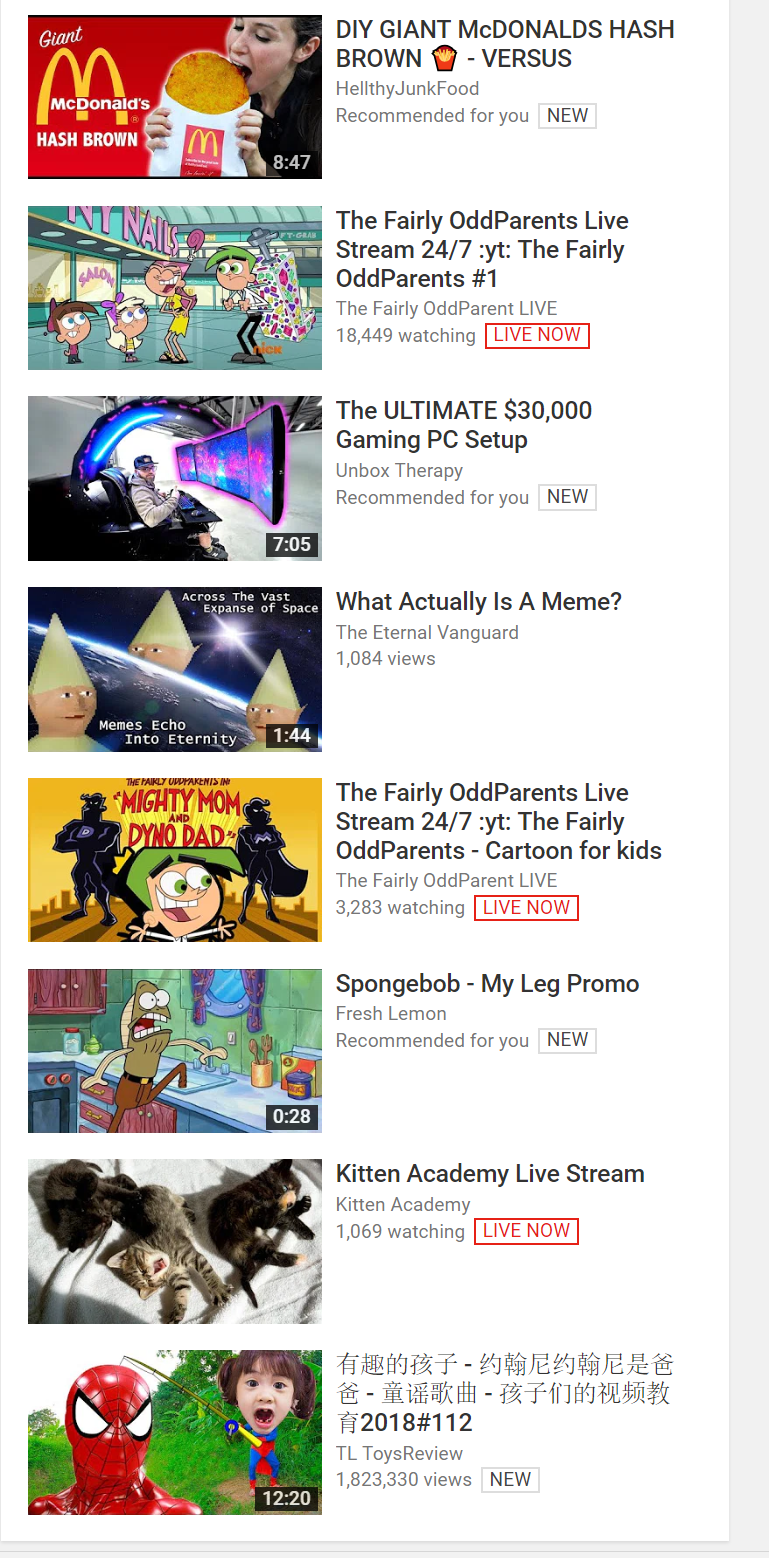Click the Kitten Academy LIVE NOW badge
The image size is (769, 1558).
526,1231
